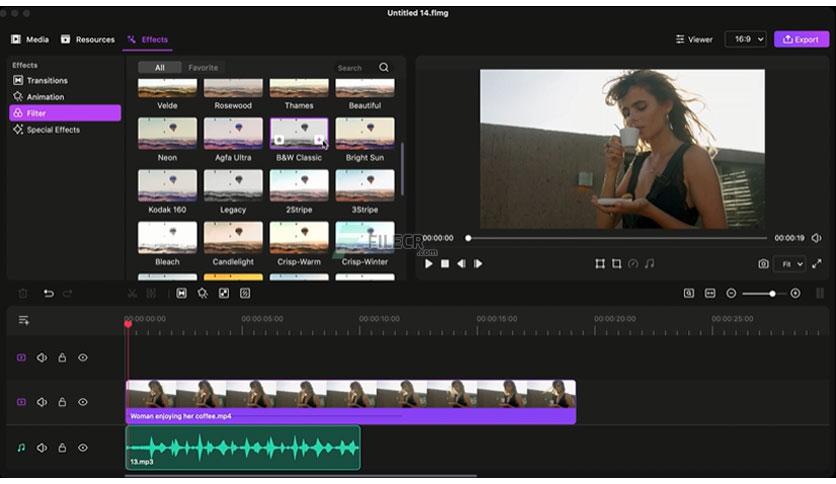This screenshot has height=484, width=836.
Task: Apply the Crisp-Warm filter
Action: coord(299,237)
